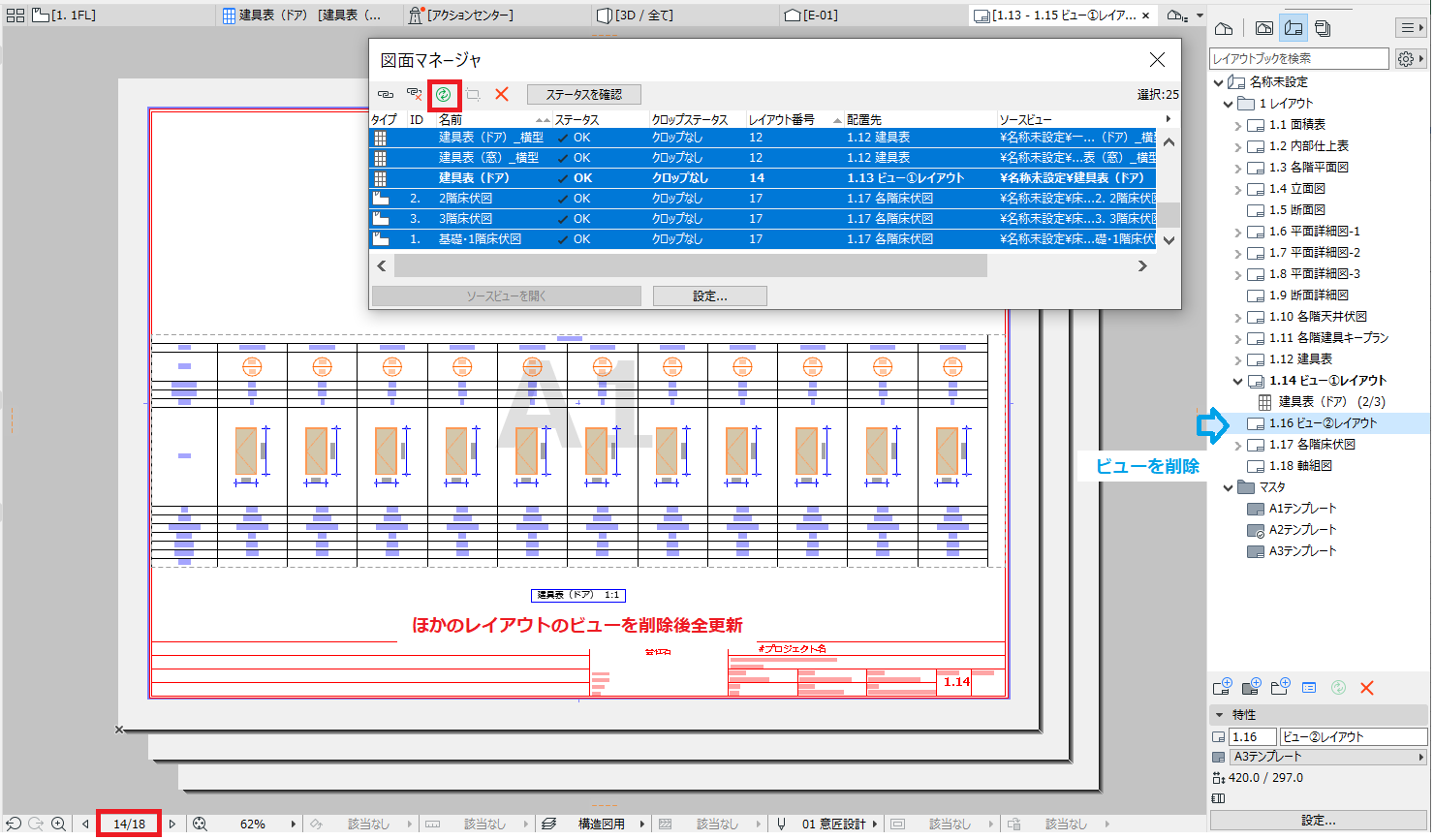This screenshot has width=1434, height=840.
Task: Click ソースビューを開く button
Action: pos(506,296)
